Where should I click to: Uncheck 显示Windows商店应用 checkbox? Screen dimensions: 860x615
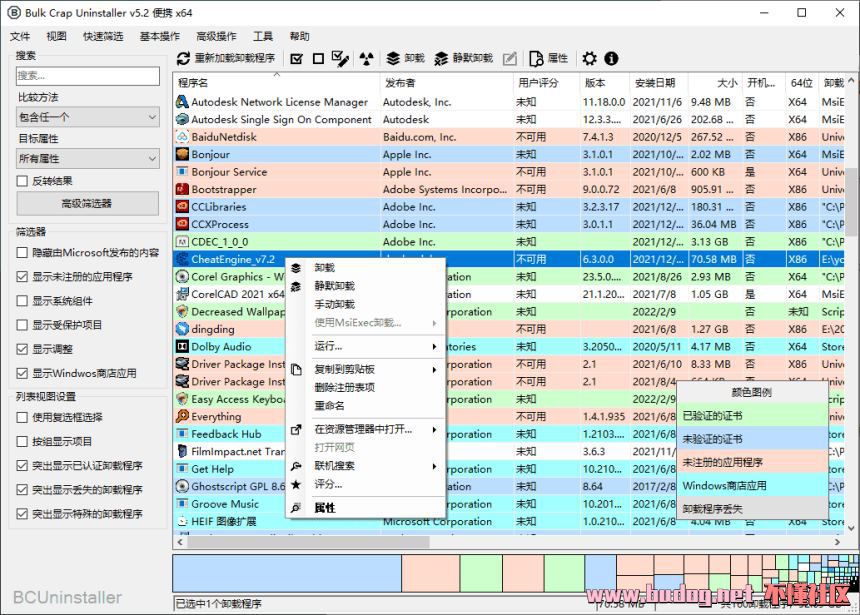point(23,373)
